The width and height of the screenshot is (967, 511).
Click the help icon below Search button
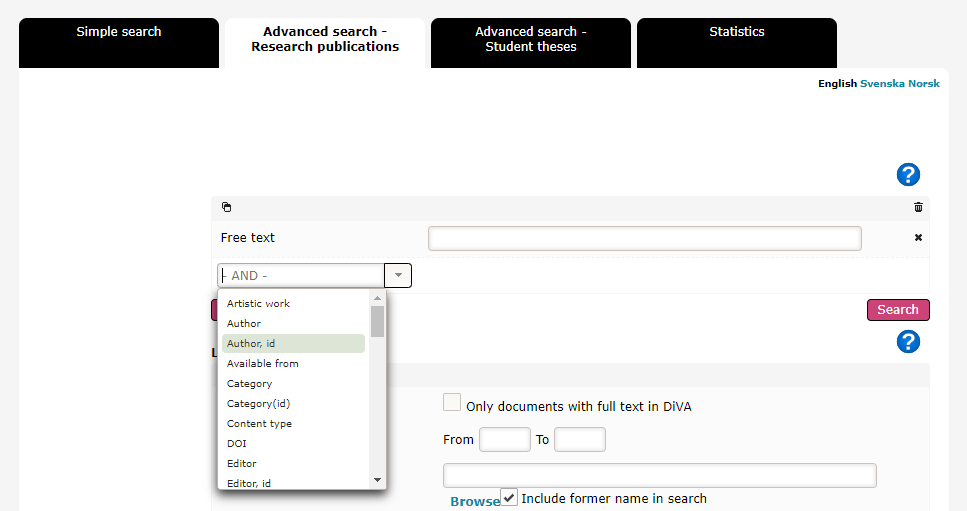[x=907, y=342]
